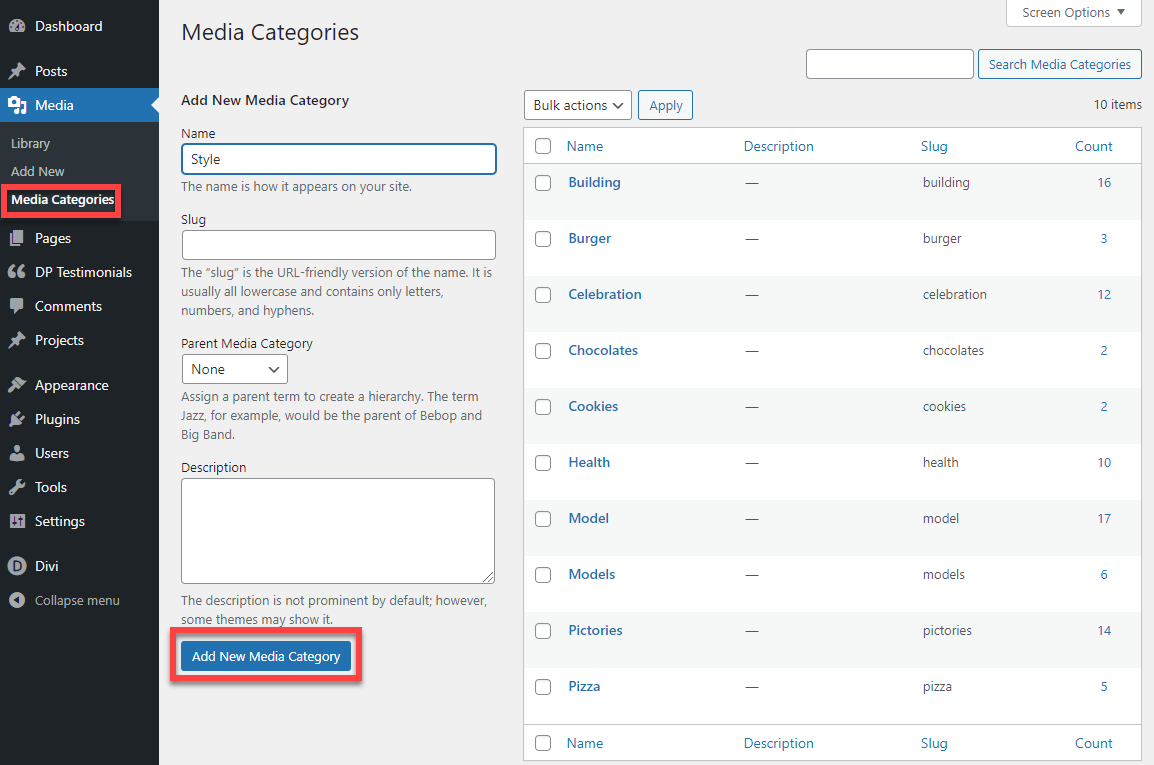Open the Parent Media Category dropdown
Viewport: 1154px width, 765px height.
[x=234, y=369]
